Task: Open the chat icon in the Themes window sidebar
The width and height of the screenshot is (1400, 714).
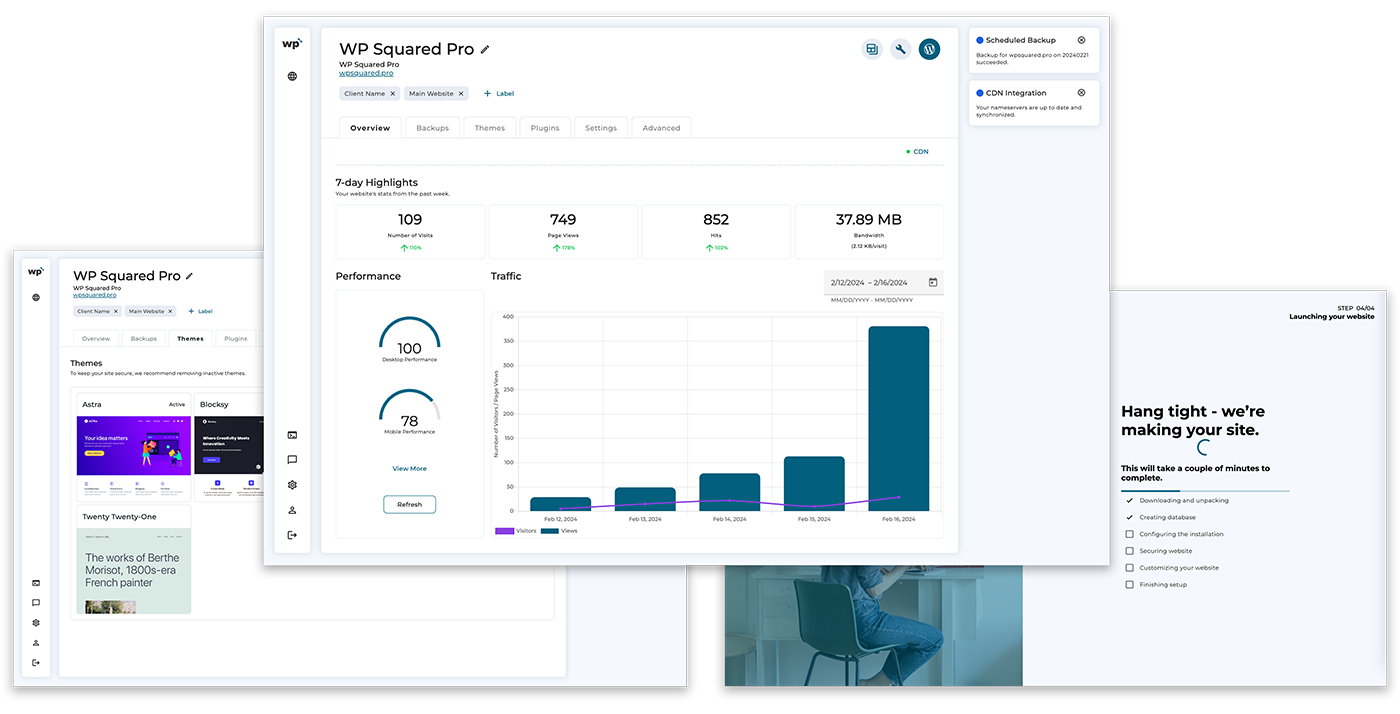Action: pos(36,603)
